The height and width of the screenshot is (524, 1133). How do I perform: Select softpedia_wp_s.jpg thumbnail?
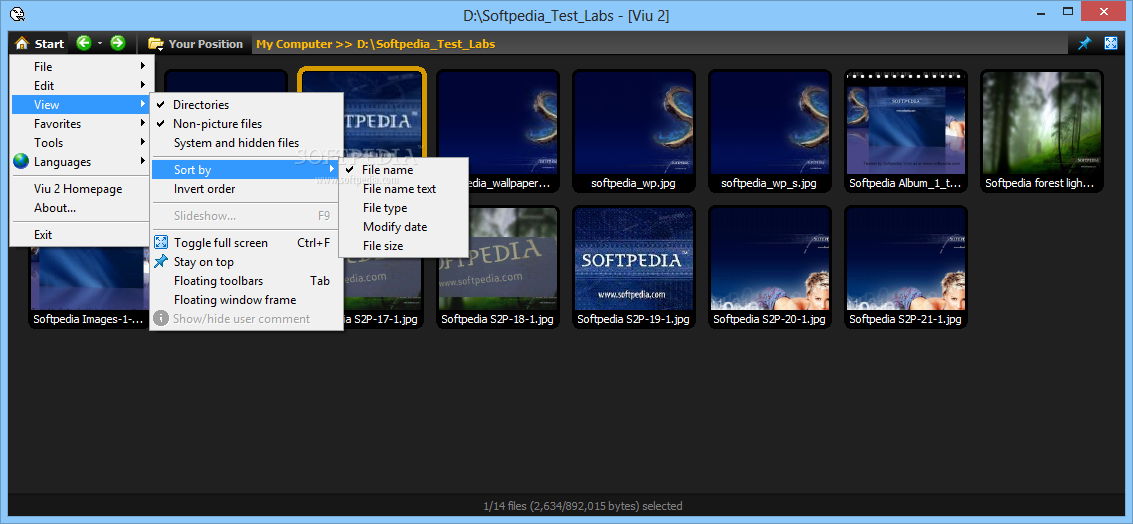[770, 131]
